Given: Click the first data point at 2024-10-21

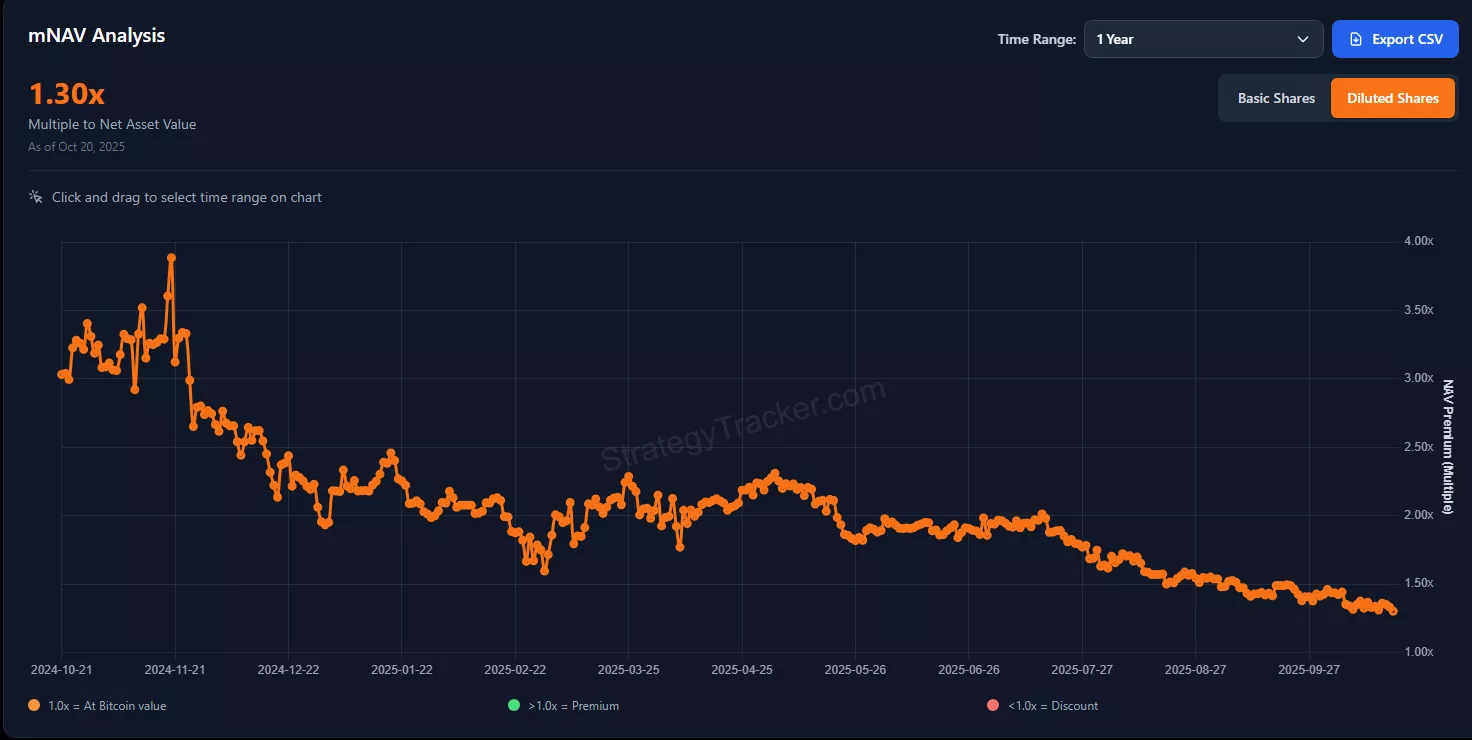Looking at the screenshot, I should click(x=62, y=374).
